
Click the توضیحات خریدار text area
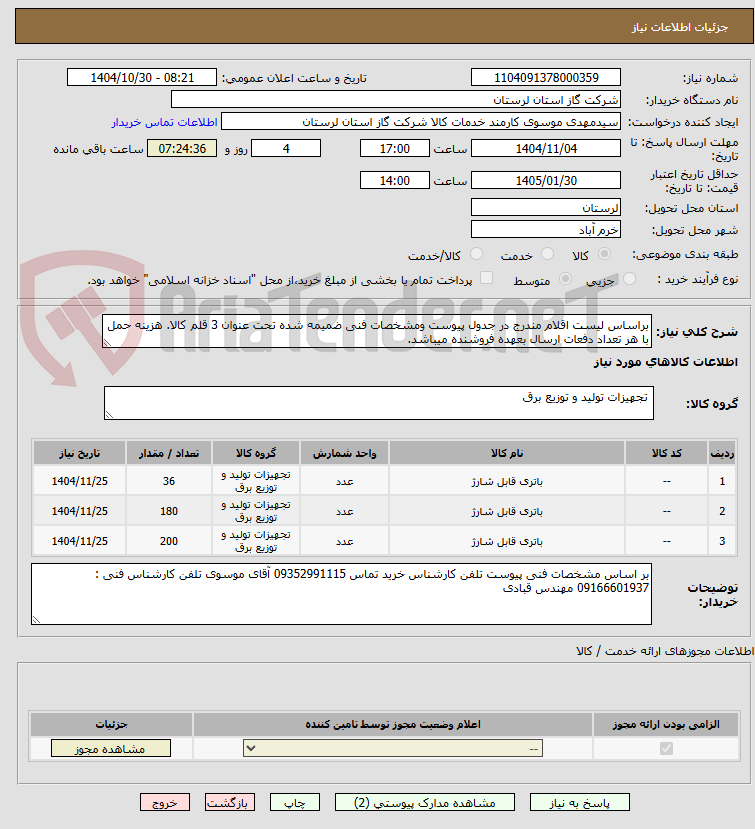click(x=341, y=594)
